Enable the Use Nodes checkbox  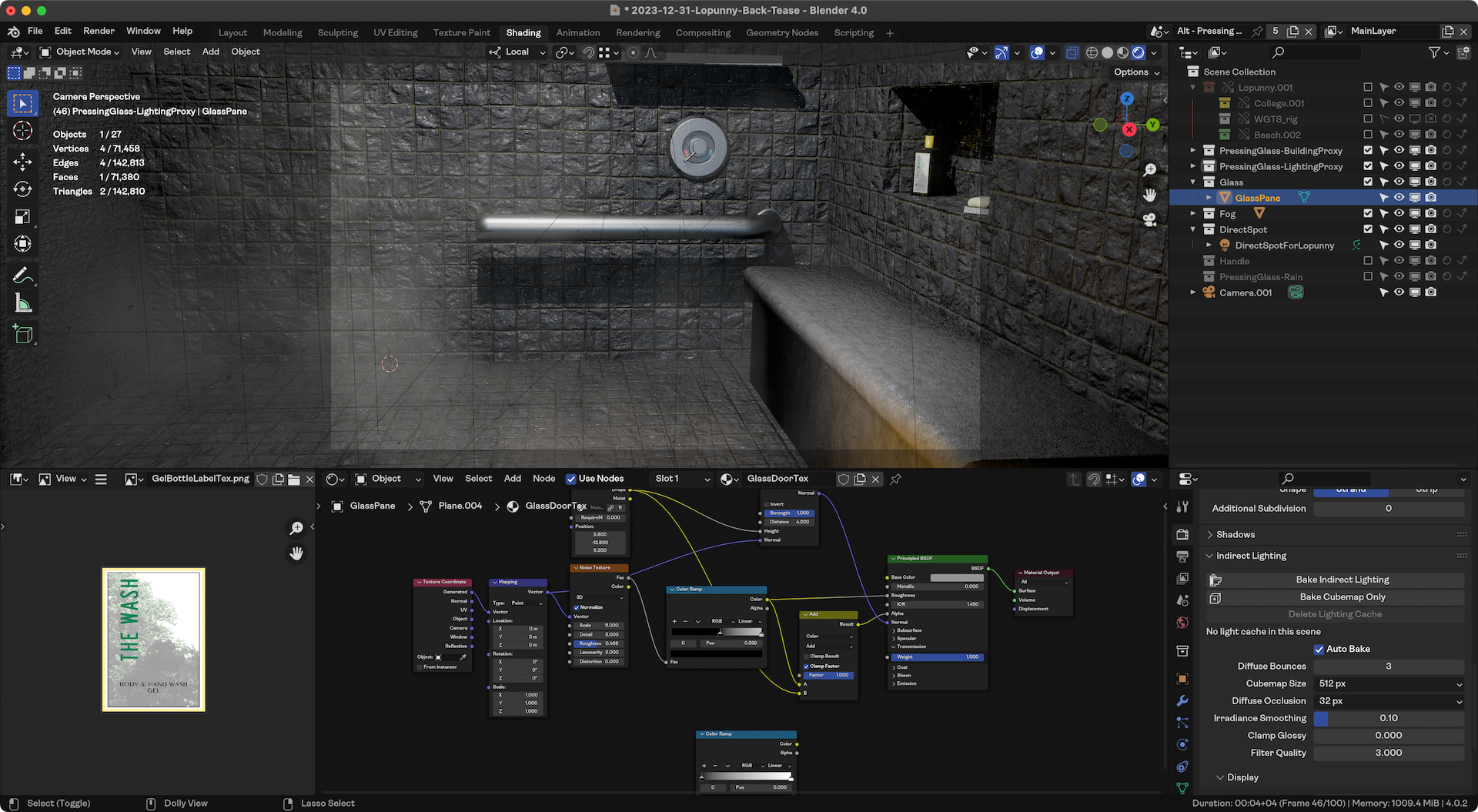[x=571, y=479]
